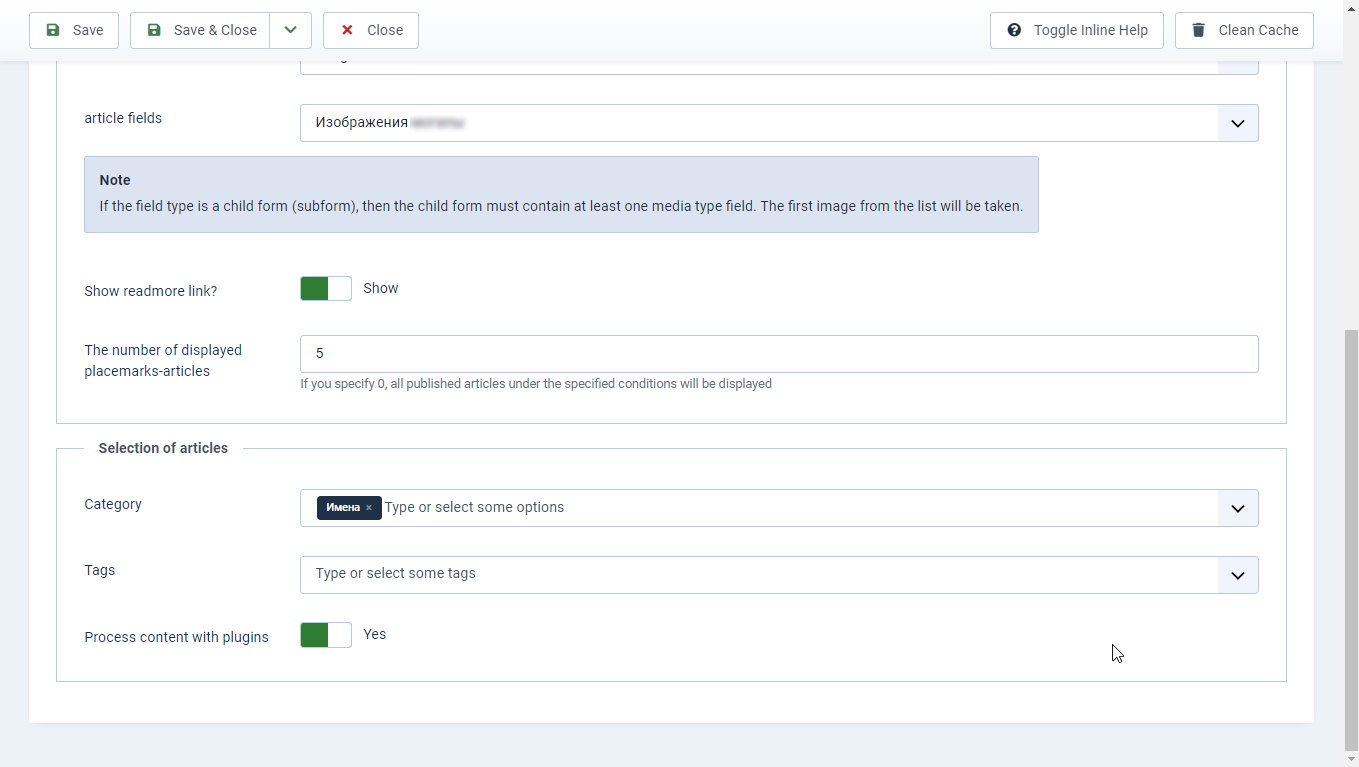The image size is (1359, 767).
Task: Expand the Category dropdown chevron
Action: 1238,508
